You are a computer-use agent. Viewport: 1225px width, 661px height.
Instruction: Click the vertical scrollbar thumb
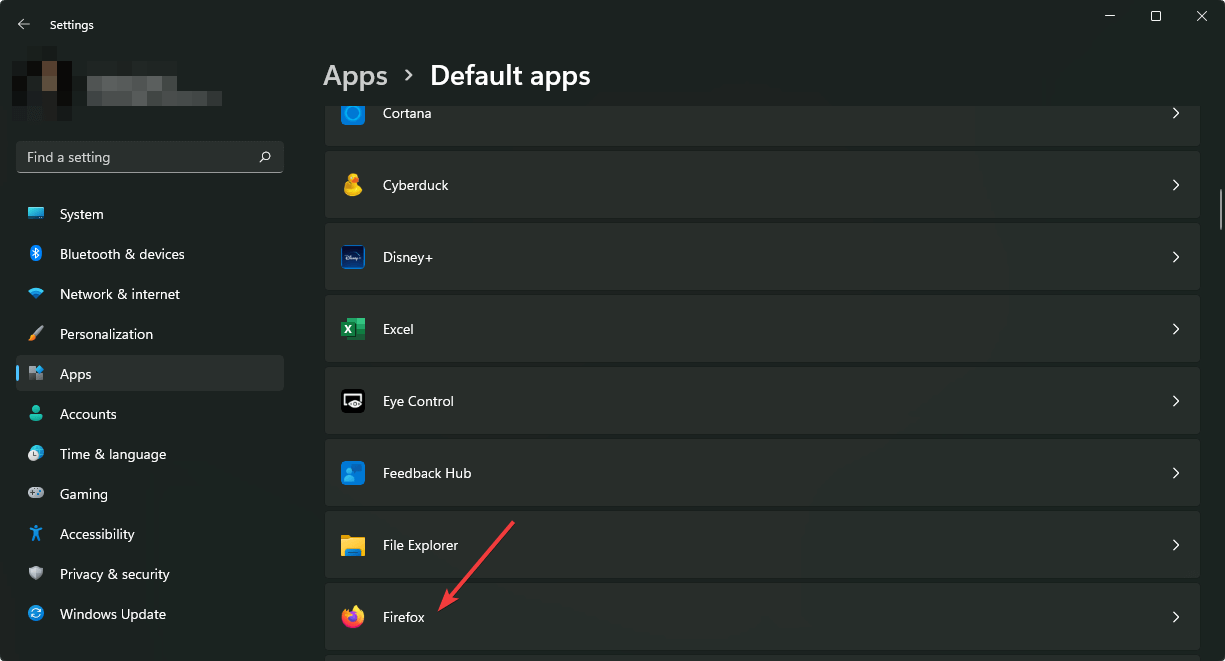click(1221, 209)
